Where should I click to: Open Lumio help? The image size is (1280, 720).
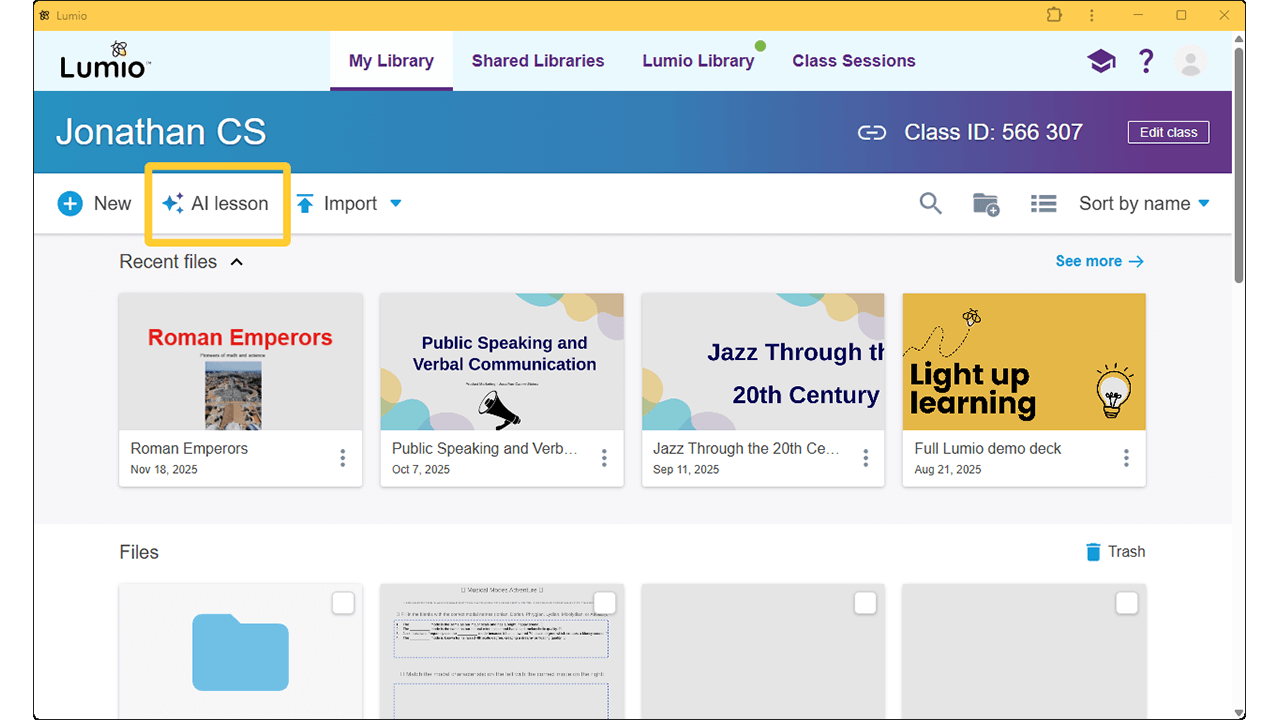click(x=1146, y=61)
